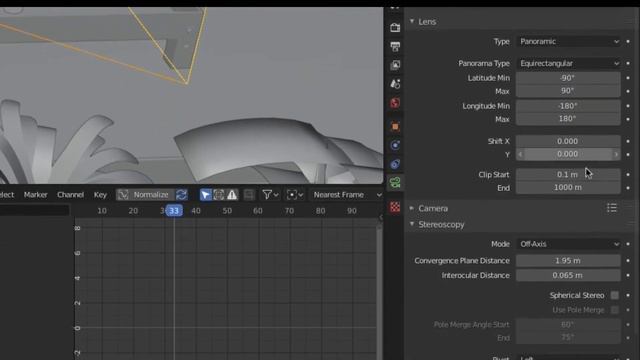Click animate dot next to Longitude Min
Viewport: 640px width, 360px height.
click(628, 106)
